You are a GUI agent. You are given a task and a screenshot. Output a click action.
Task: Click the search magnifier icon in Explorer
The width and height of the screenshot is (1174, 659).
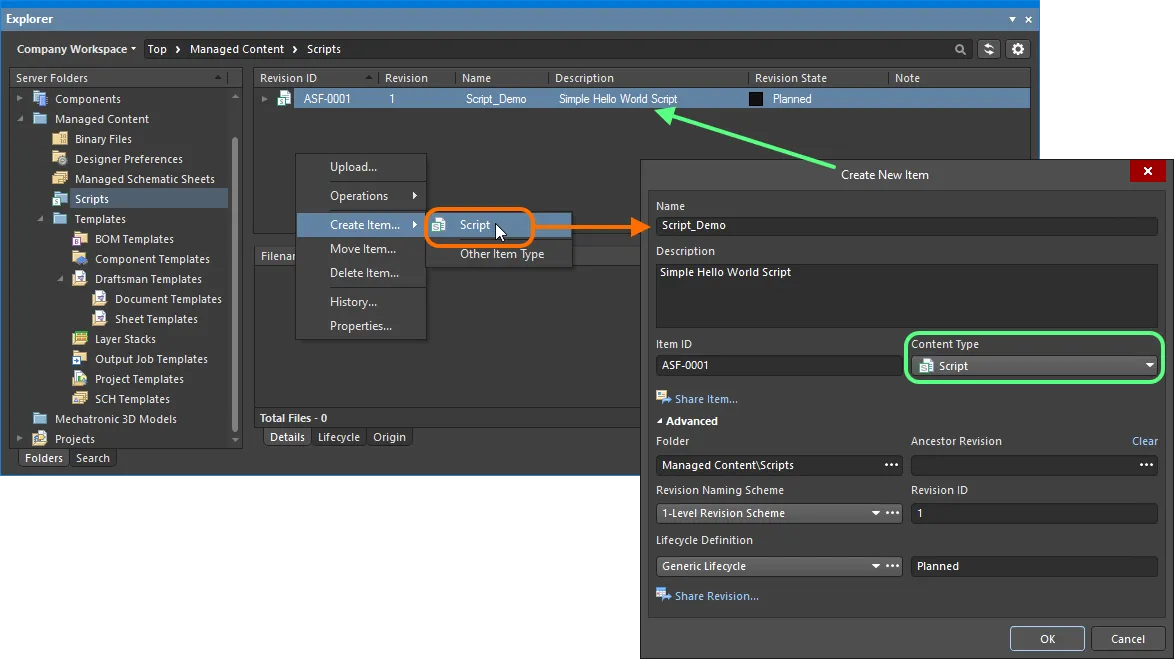click(x=960, y=49)
